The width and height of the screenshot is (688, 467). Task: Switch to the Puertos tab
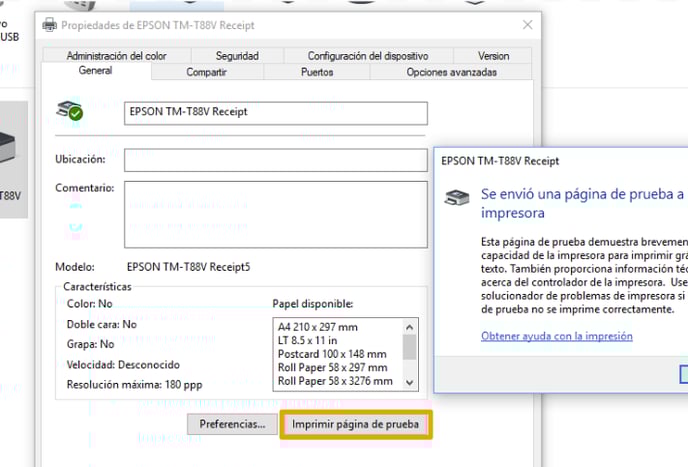pos(317,72)
